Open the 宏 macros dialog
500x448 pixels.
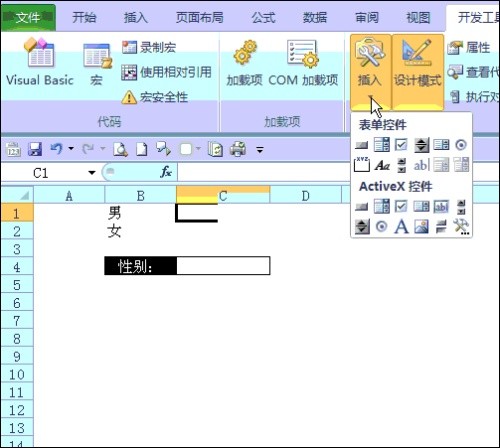point(97,65)
